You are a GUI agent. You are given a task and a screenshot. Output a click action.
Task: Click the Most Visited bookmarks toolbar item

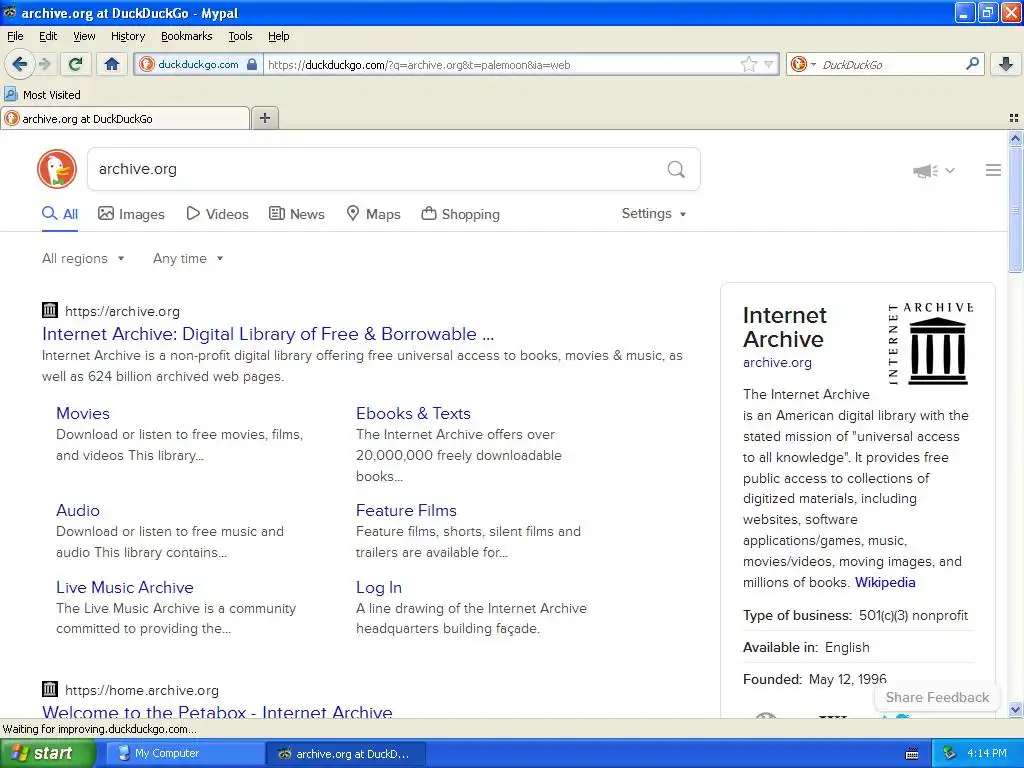[42, 94]
